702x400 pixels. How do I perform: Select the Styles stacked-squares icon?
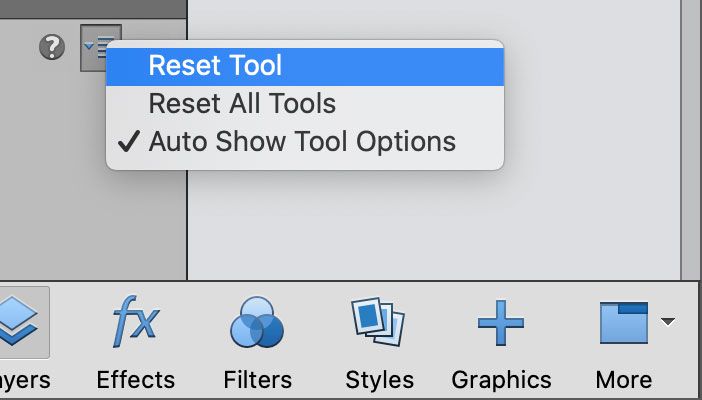(x=379, y=324)
